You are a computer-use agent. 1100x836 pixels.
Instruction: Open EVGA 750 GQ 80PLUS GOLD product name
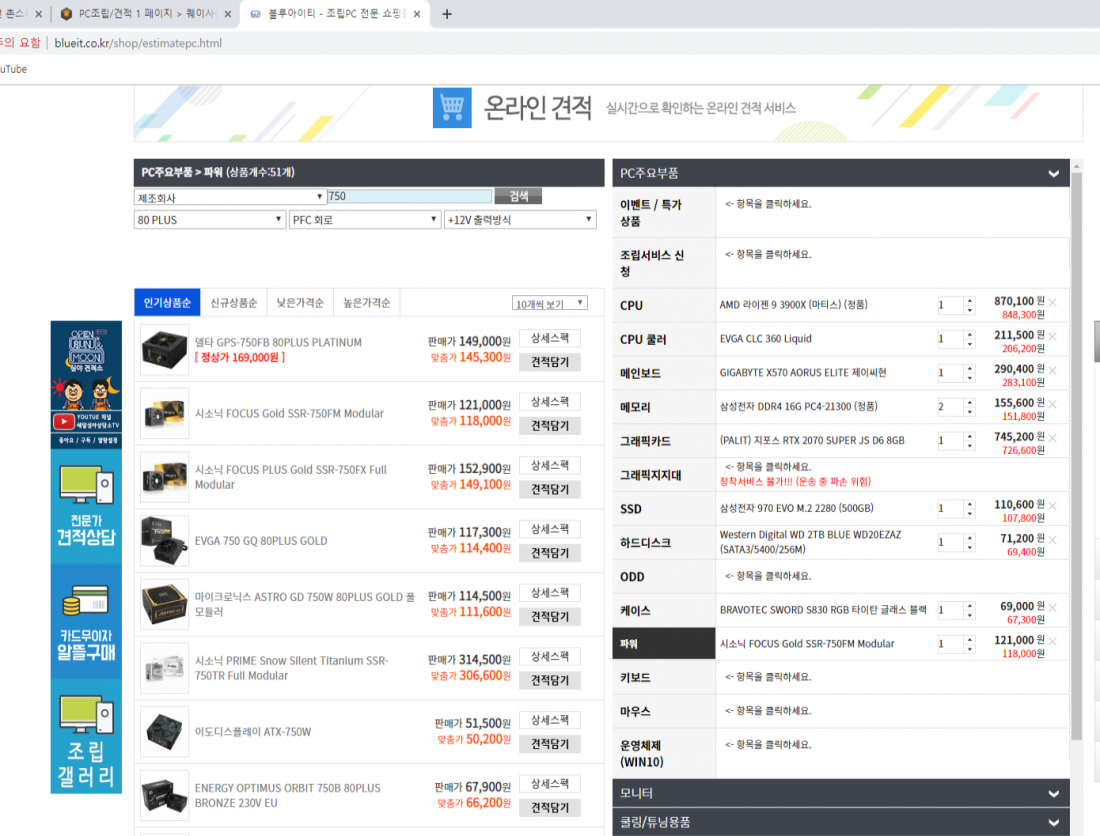[261, 541]
